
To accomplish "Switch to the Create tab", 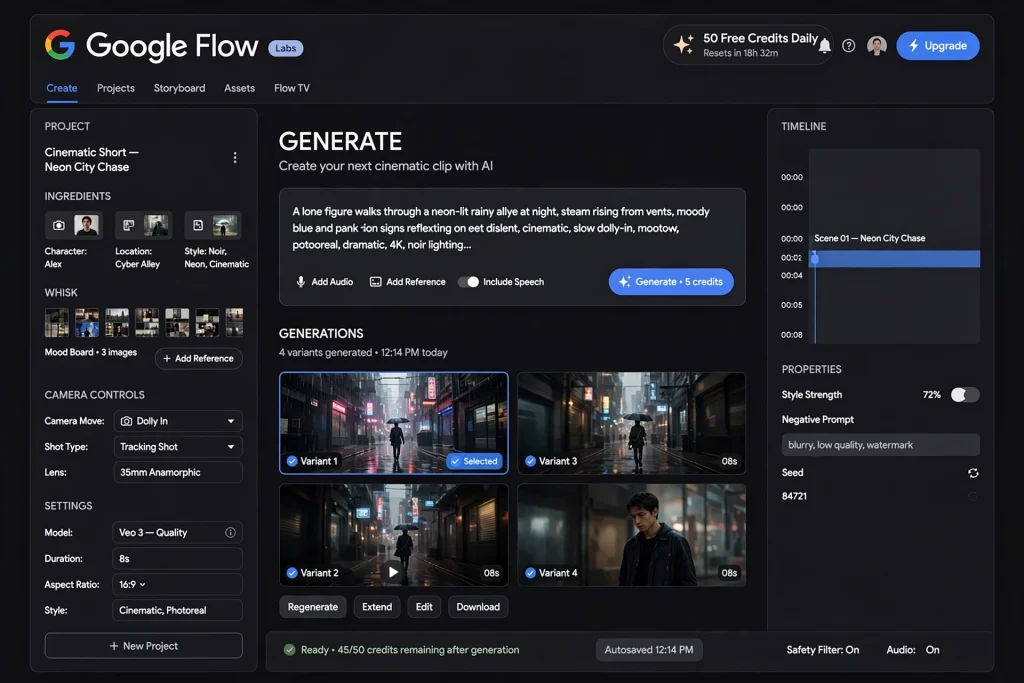I will pyautogui.click(x=62, y=88).
